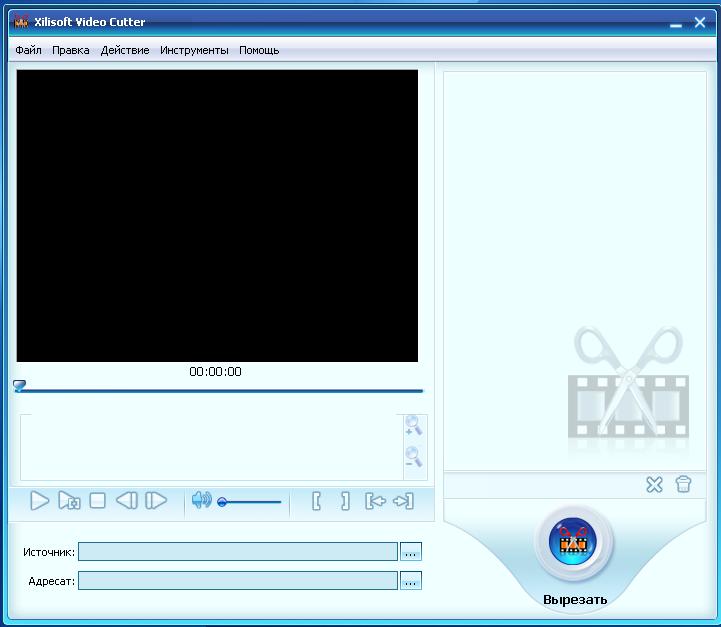Zoom out on the timeline
Screen dimensions: 721x627
[414, 456]
